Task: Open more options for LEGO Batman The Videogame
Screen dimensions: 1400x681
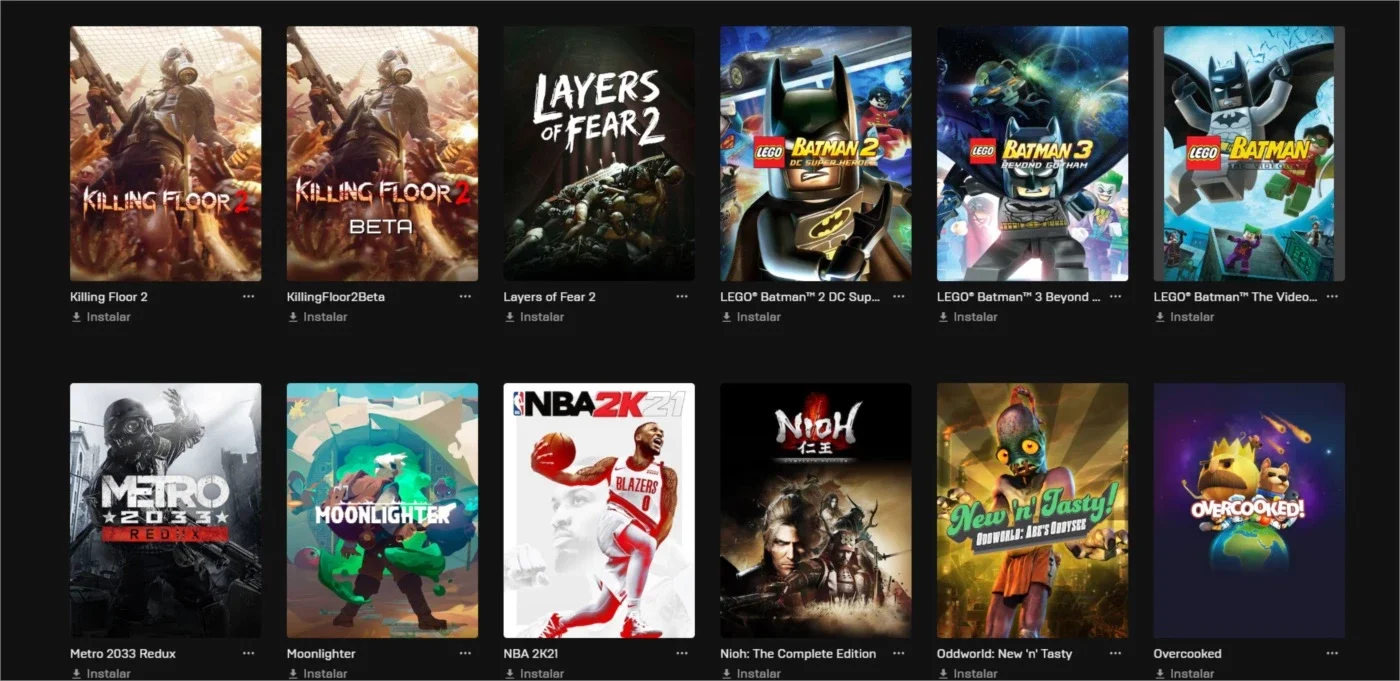Action: click(x=1332, y=297)
